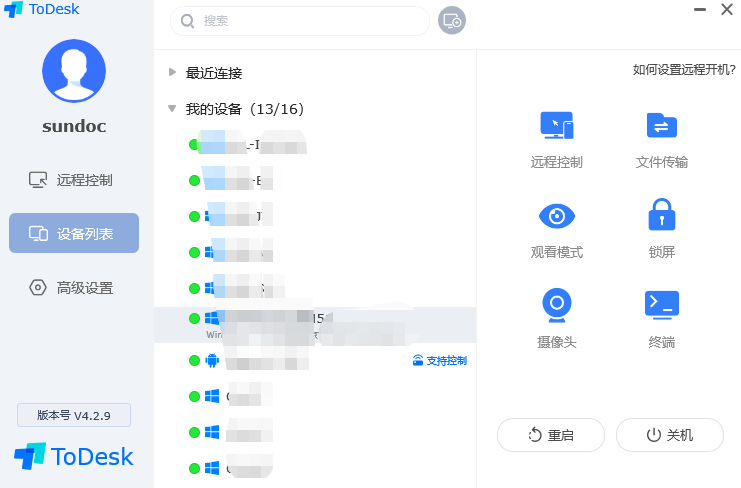Open the 摄像头 webcam icon
This screenshot has width=741, height=488.
(x=557, y=305)
